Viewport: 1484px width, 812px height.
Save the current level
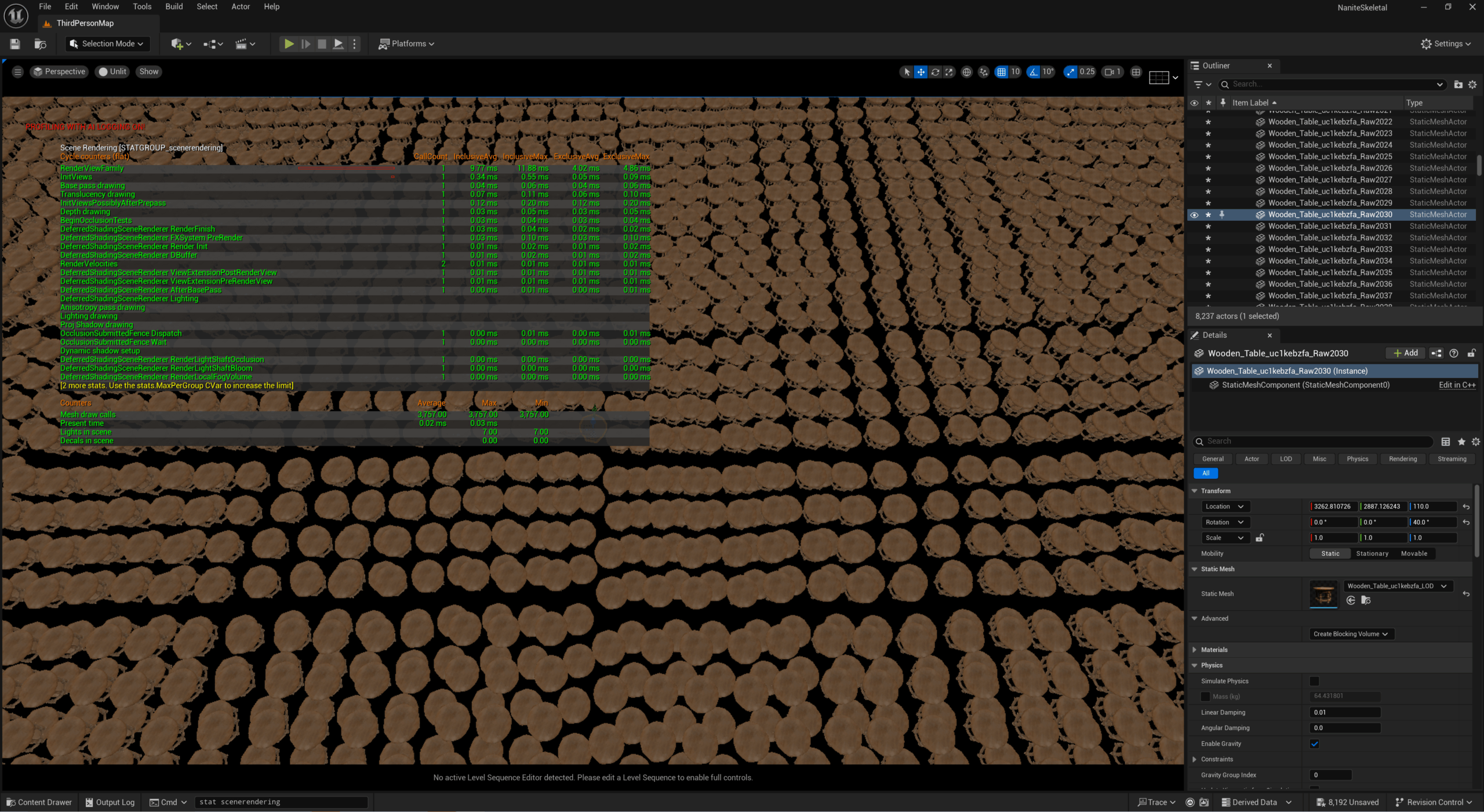[15, 44]
